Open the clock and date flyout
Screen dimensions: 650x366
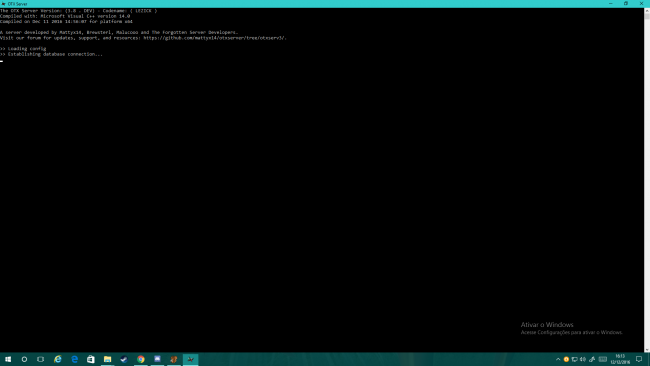tap(620, 359)
